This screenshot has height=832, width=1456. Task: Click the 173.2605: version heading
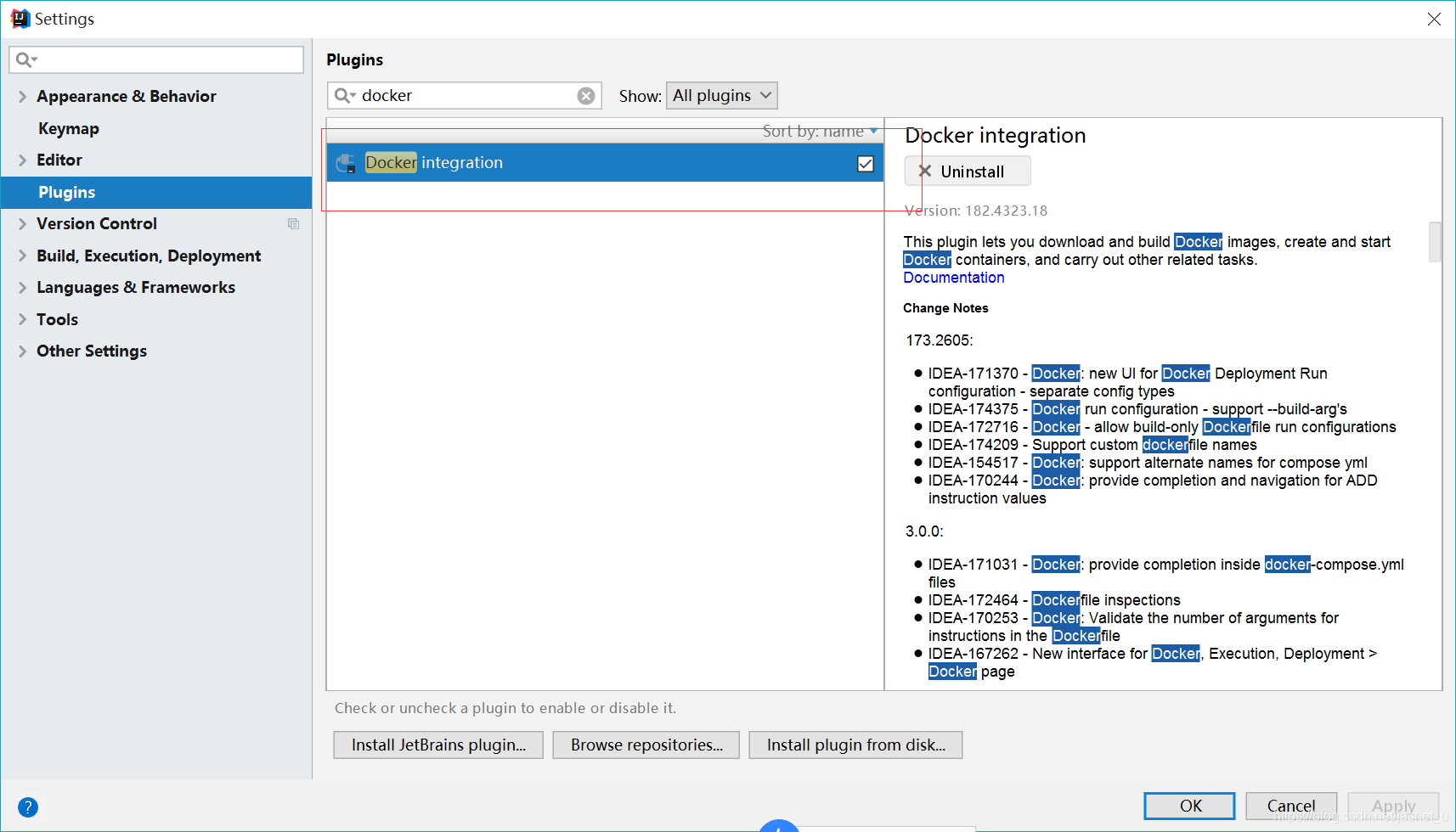pyautogui.click(x=940, y=340)
